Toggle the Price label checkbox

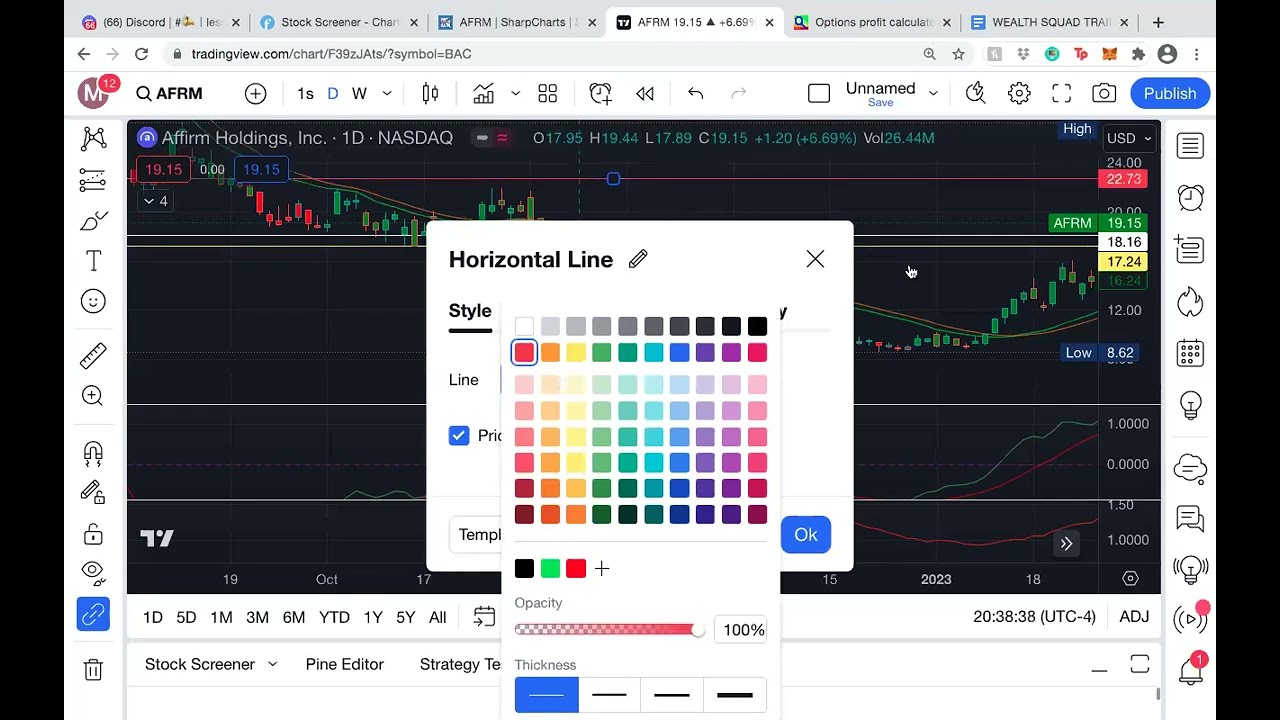459,435
